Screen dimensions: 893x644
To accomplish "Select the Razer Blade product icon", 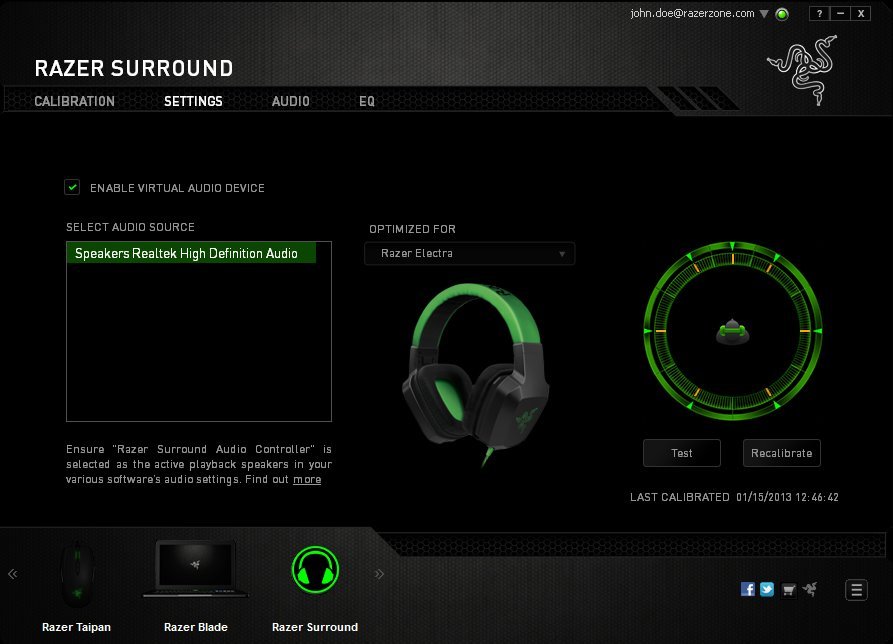I will (x=195, y=569).
